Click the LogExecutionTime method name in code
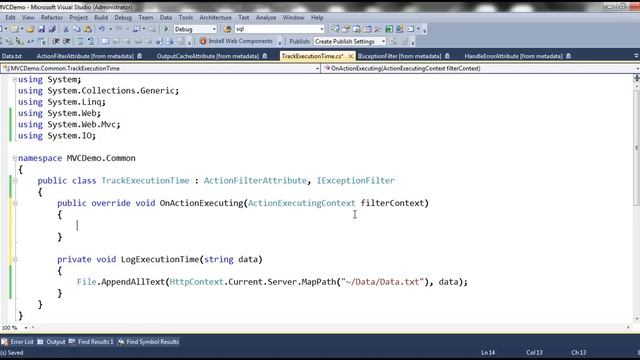The image size is (640, 360). [160, 259]
